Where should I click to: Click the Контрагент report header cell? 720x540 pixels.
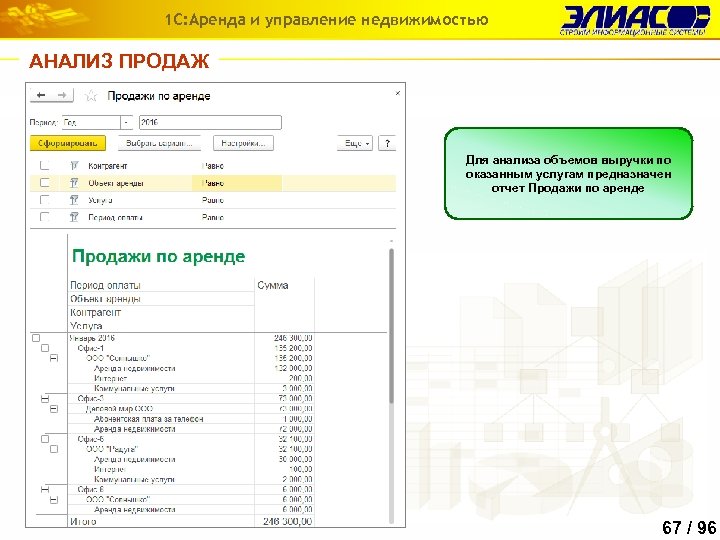point(95,312)
